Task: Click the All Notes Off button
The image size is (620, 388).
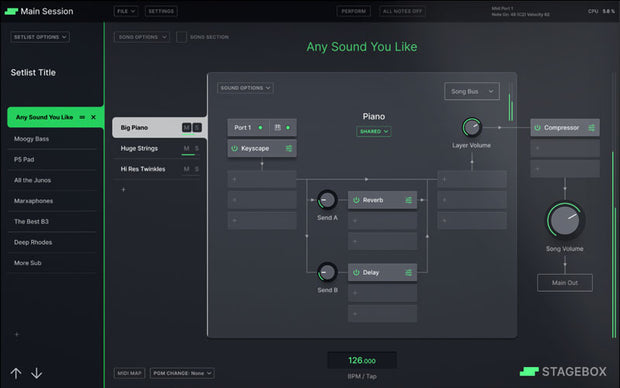Action: pyautogui.click(x=402, y=11)
